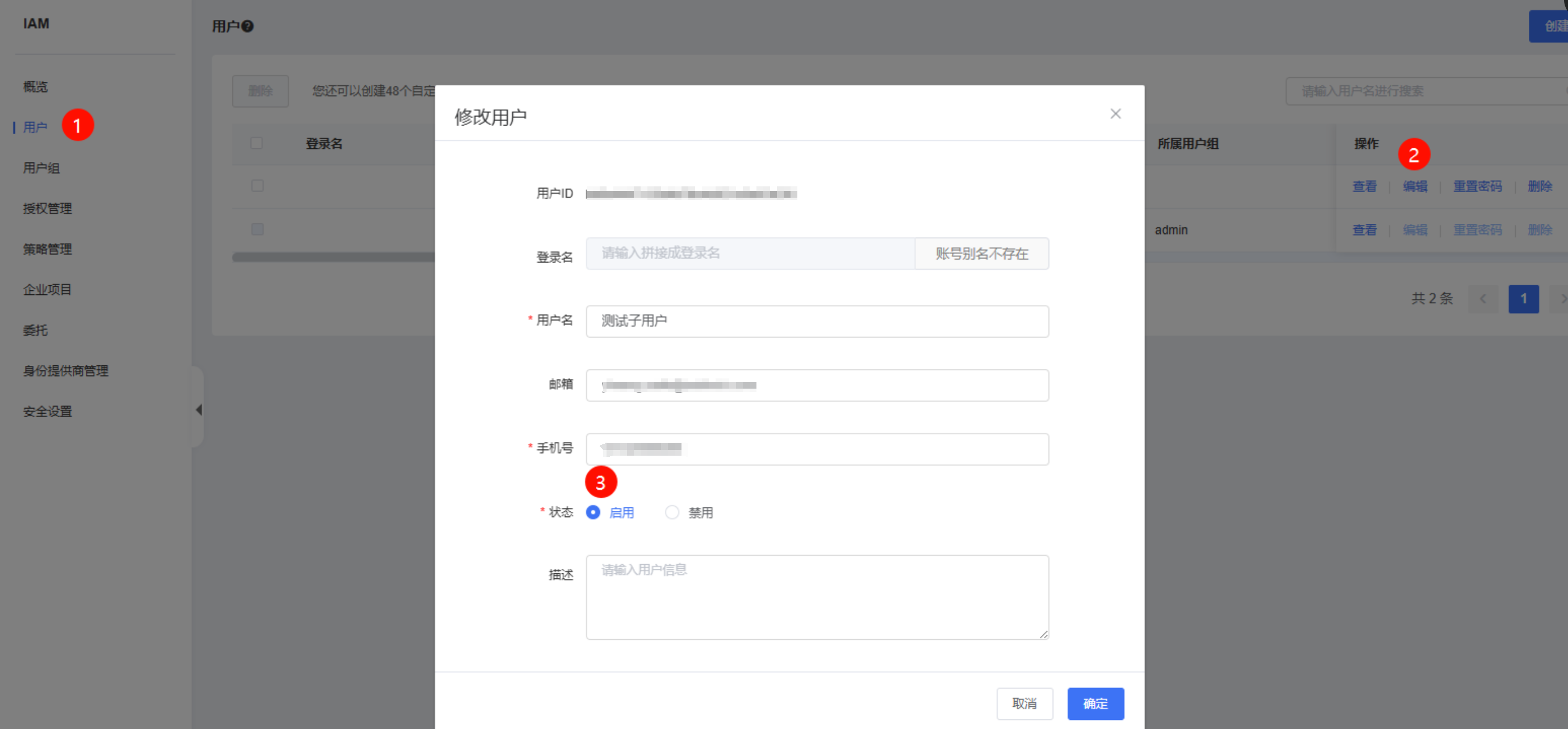Open 委托 in the sidebar
This screenshot has width=1568, height=729.
click(35, 330)
